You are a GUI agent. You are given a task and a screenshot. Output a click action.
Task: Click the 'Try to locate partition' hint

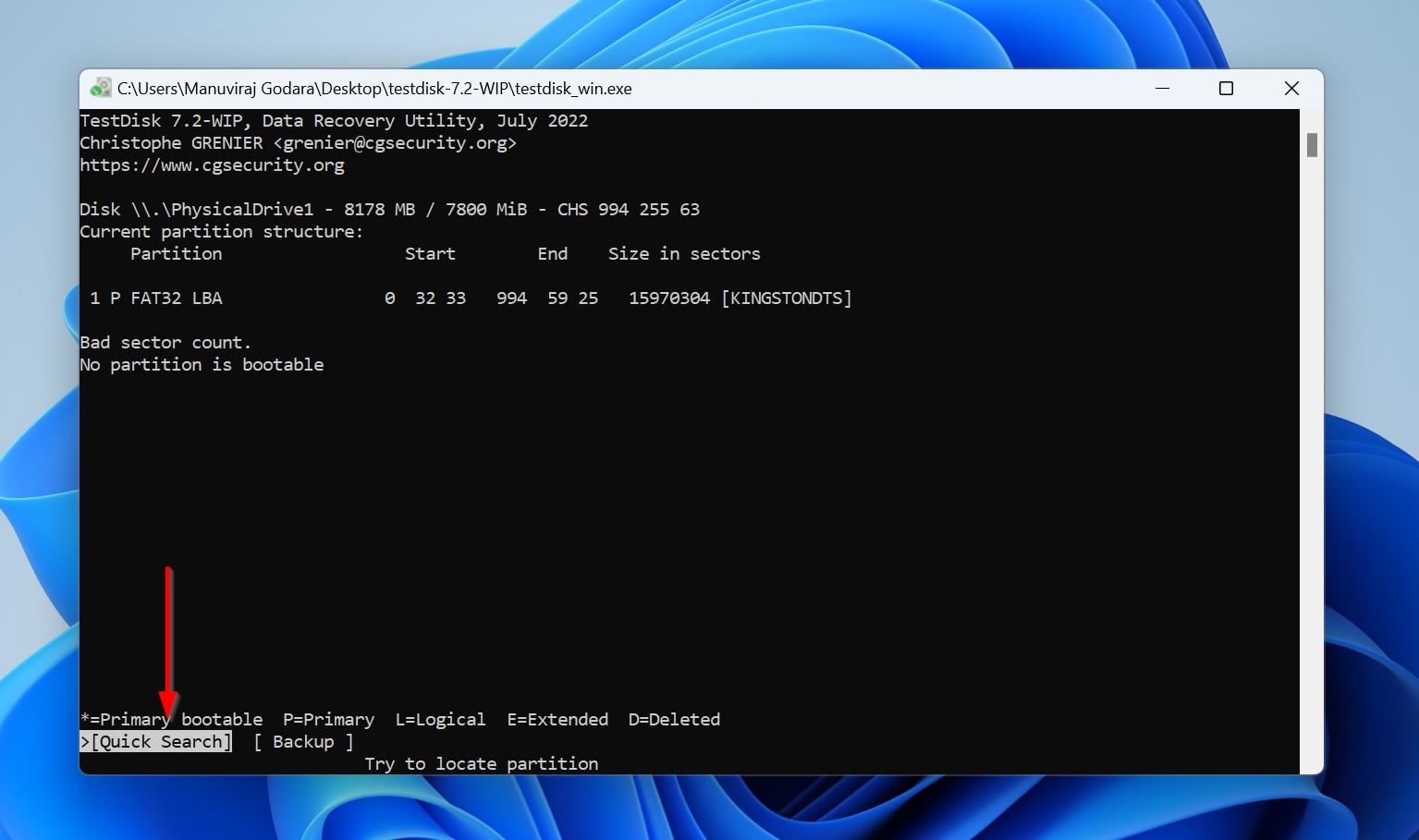pyautogui.click(x=481, y=764)
